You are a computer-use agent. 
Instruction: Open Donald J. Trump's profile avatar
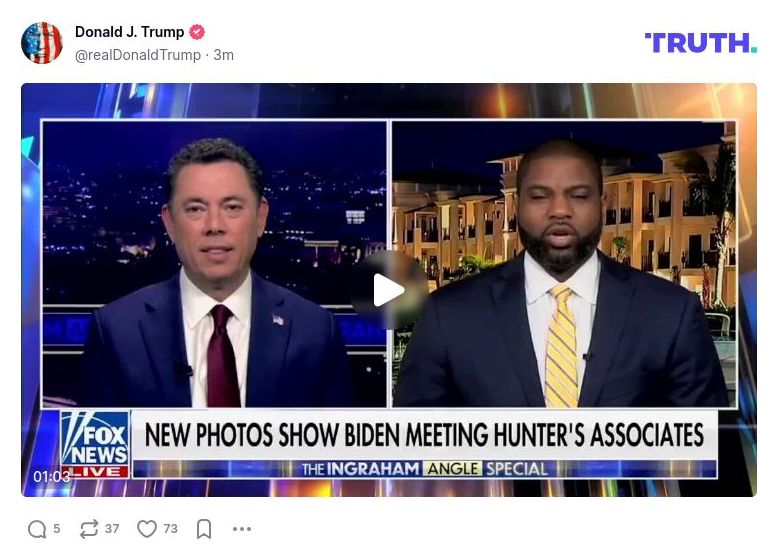pyautogui.click(x=42, y=43)
